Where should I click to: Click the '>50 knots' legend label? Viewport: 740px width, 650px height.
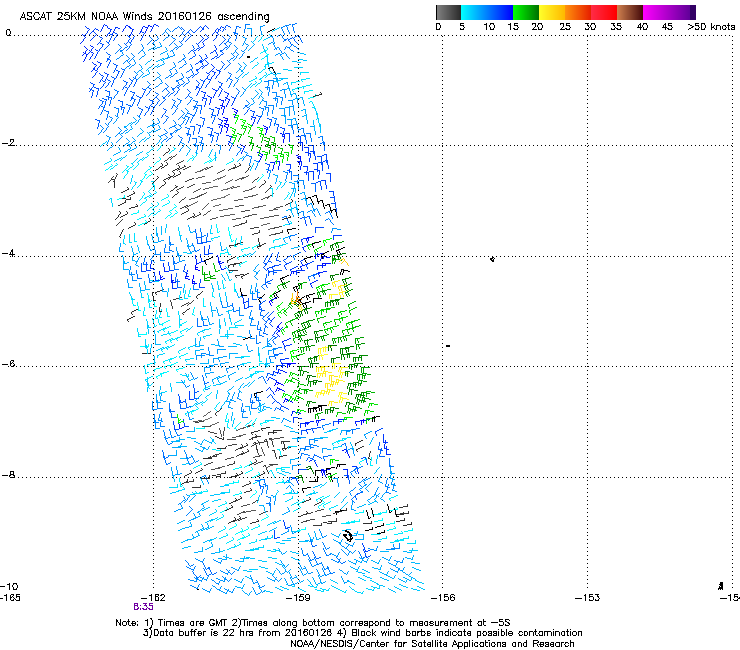pyautogui.click(x=711, y=27)
